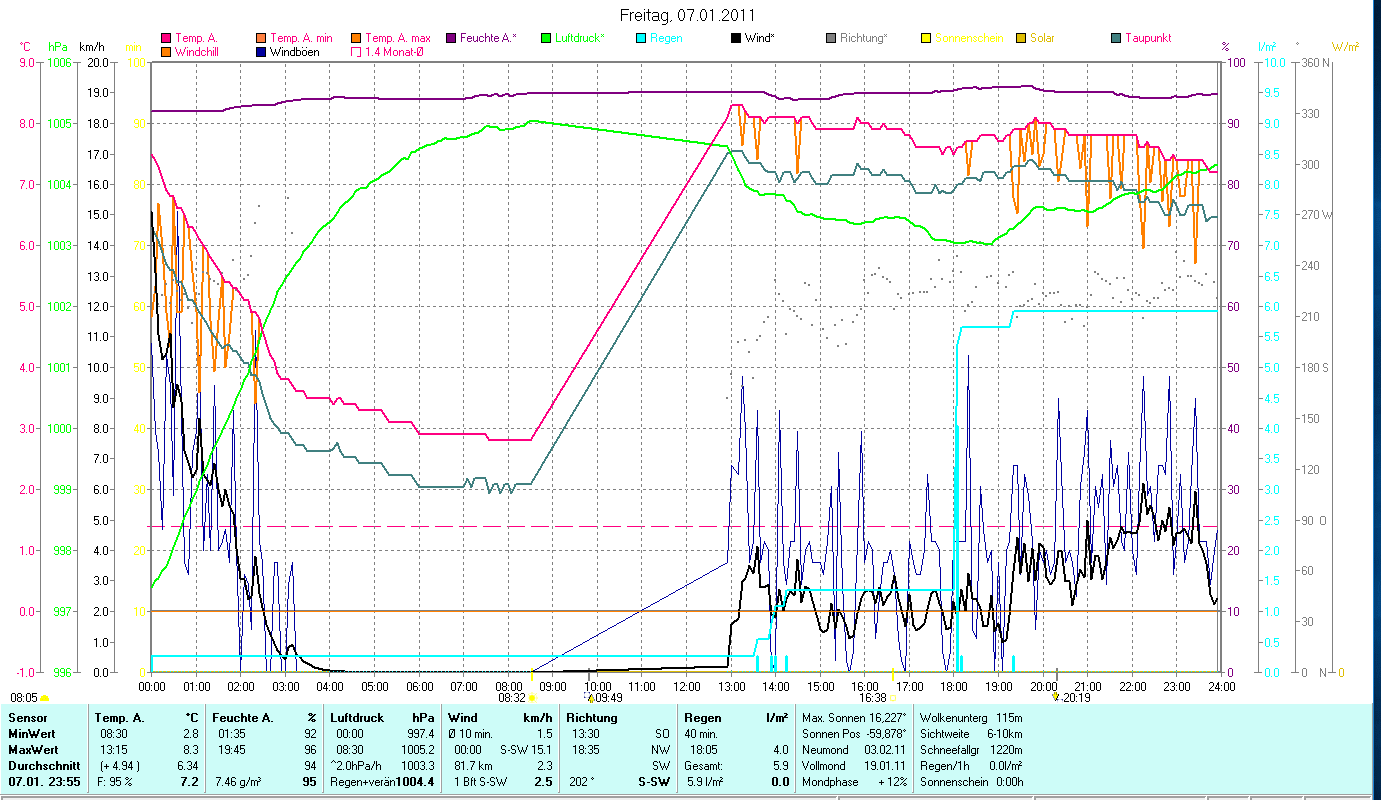
Task: Toggle the Windchill series in legend
Action: 166,51
